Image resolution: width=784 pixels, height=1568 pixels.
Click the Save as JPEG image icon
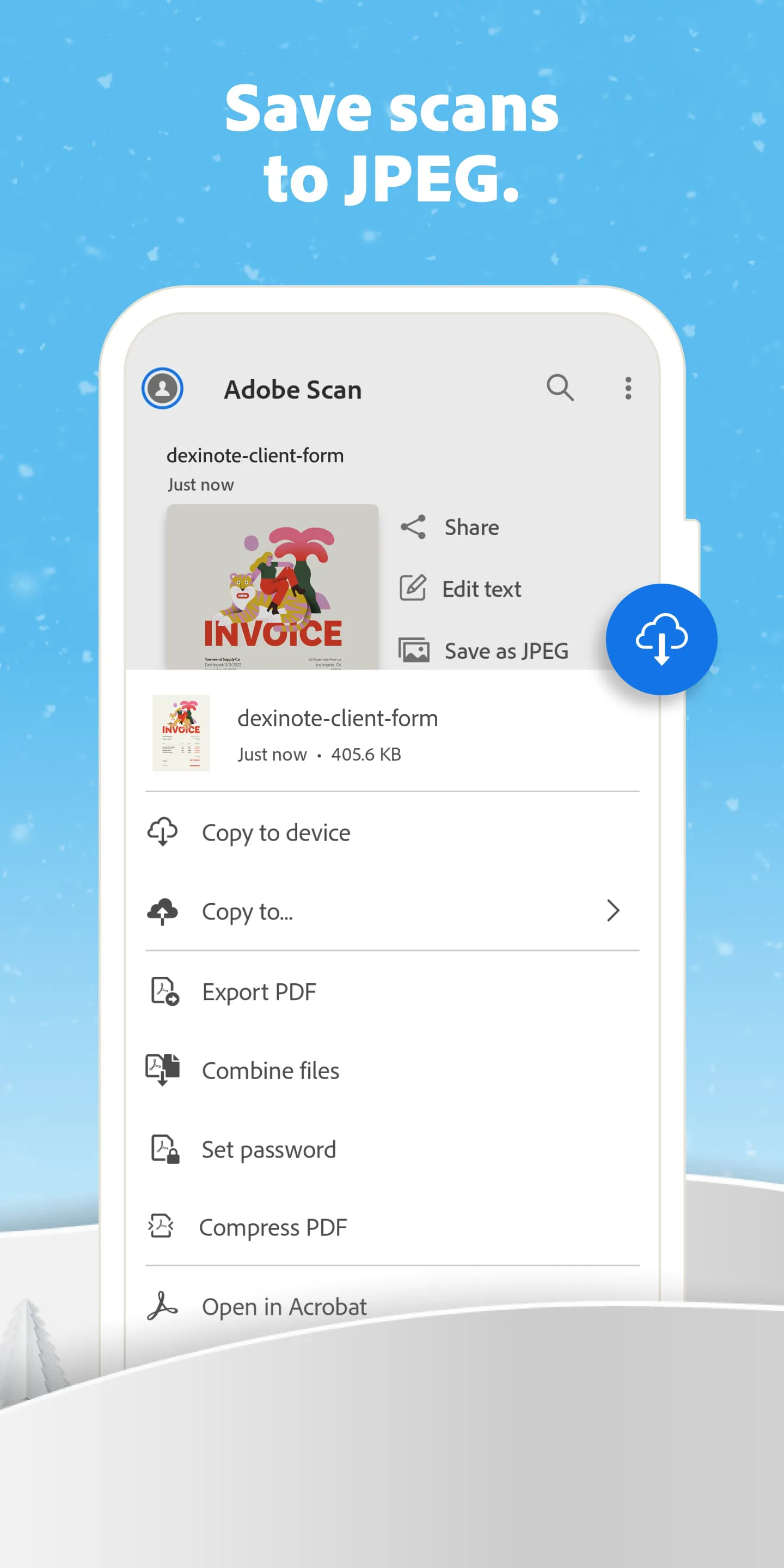pos(414,650)
